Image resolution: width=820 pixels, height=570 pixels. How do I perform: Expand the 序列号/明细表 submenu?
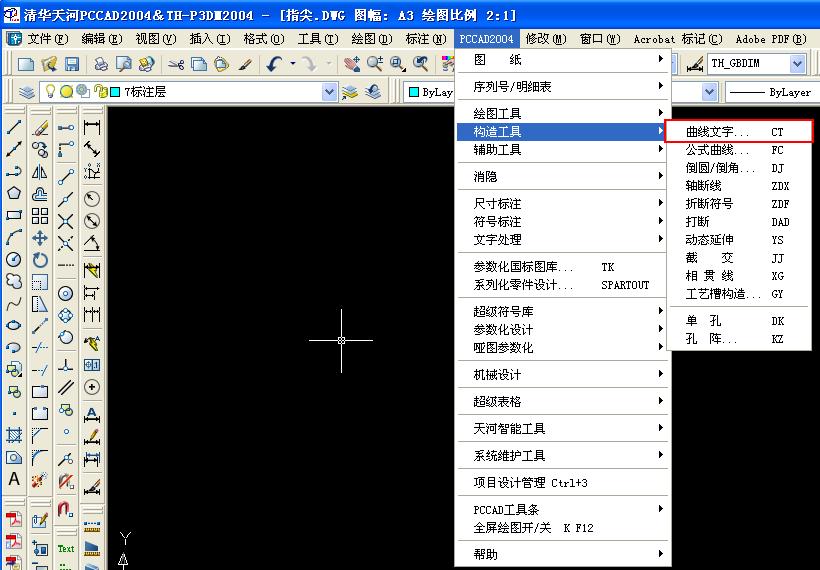(561, 86)
